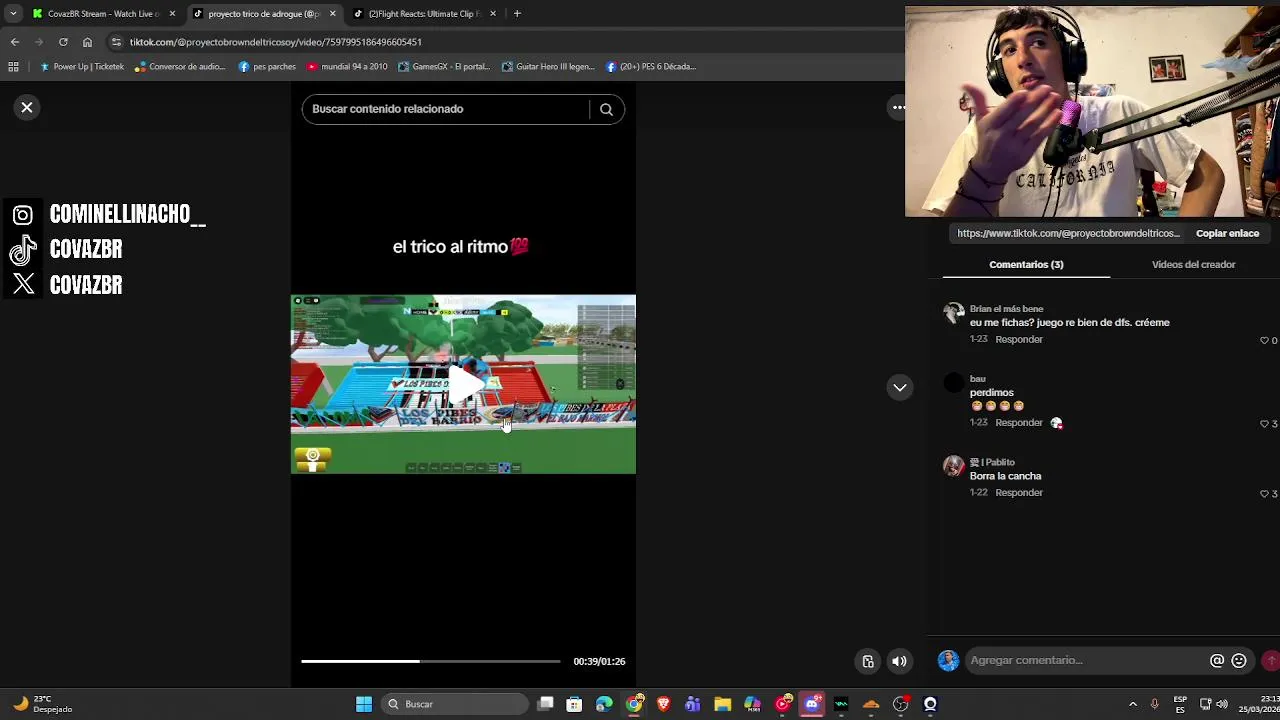Click the microphone tray icon
Screen dimensions: 1280x720
(1154, 704)
